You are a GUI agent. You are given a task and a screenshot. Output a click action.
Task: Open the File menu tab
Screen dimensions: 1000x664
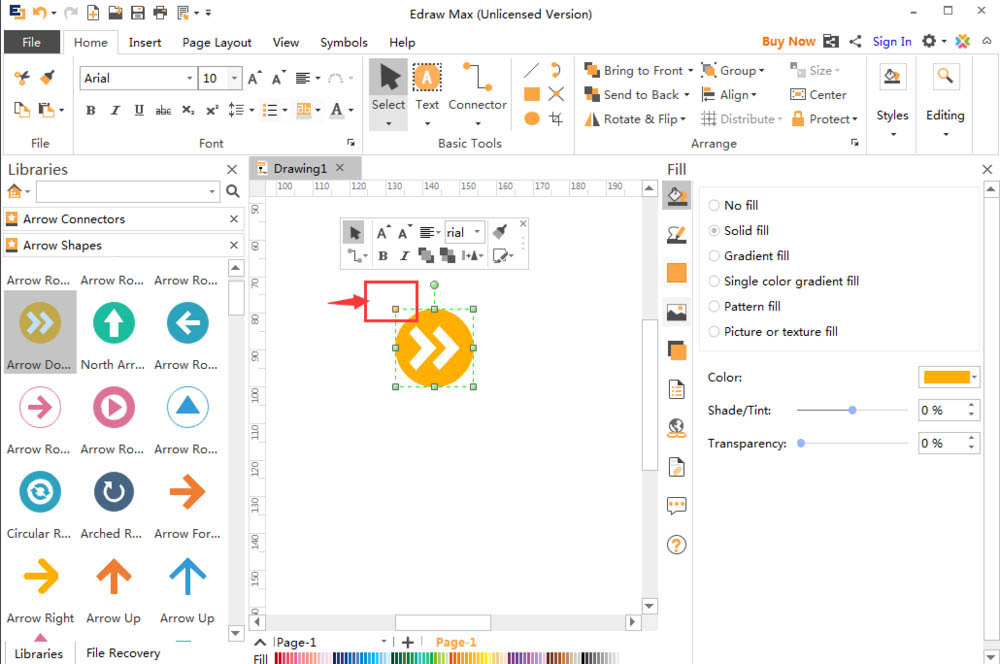click(x=32, y=42)
